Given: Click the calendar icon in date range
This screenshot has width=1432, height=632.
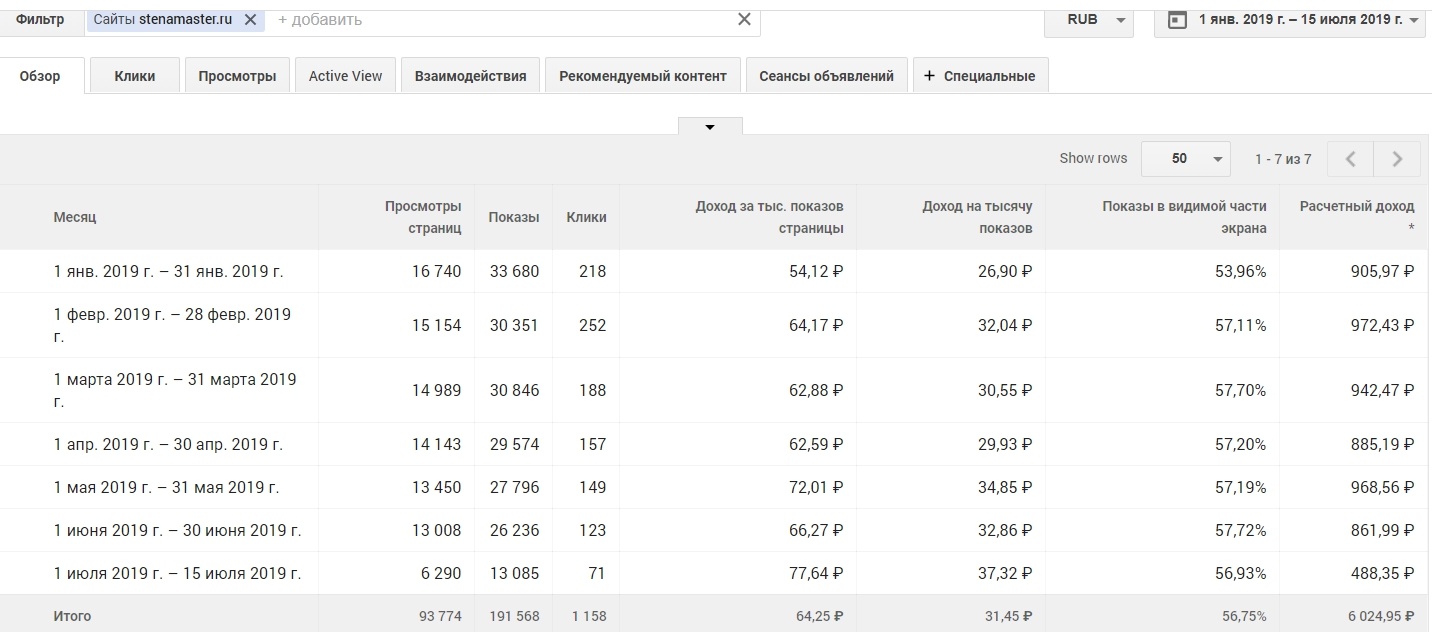Looking at the screenshot, I should tap(1177, 19).
